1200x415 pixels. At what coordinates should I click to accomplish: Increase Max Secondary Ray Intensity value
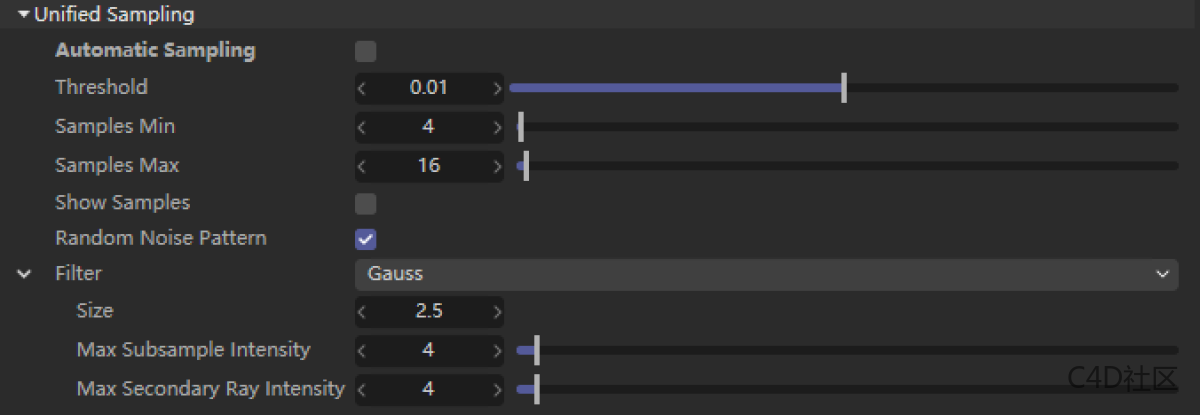(497, 389)
